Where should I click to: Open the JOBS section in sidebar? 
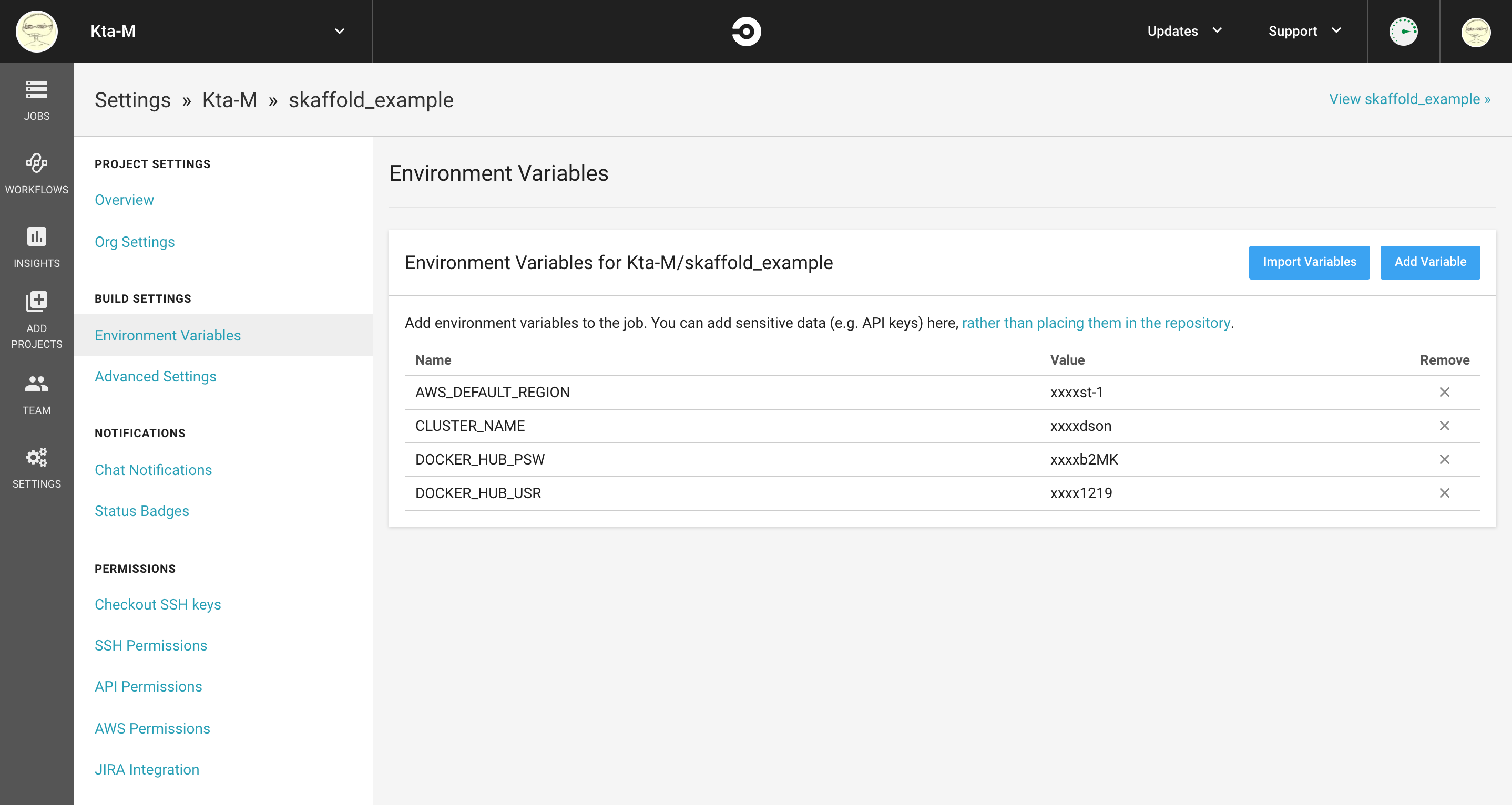point(36,100)
